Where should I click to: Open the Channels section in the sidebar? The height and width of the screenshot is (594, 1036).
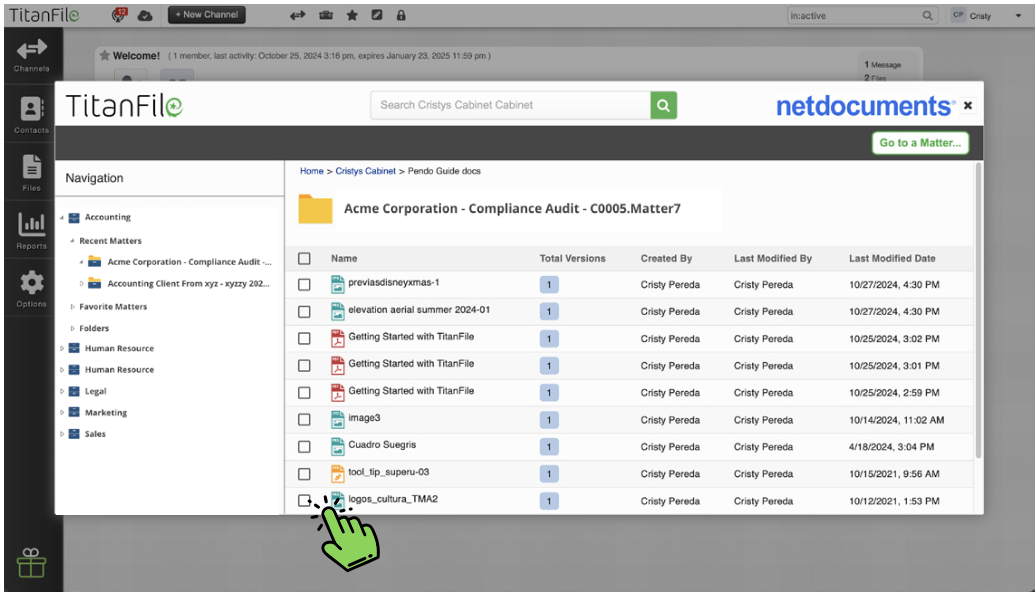coord(32,56)
